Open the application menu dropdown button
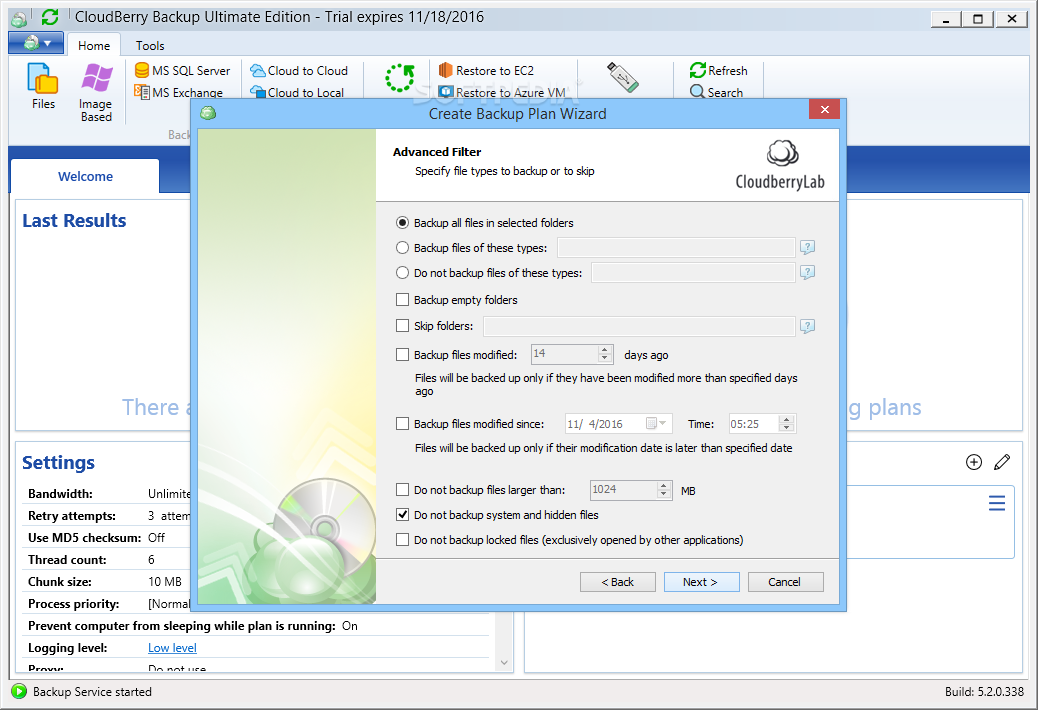 (36, 43)
